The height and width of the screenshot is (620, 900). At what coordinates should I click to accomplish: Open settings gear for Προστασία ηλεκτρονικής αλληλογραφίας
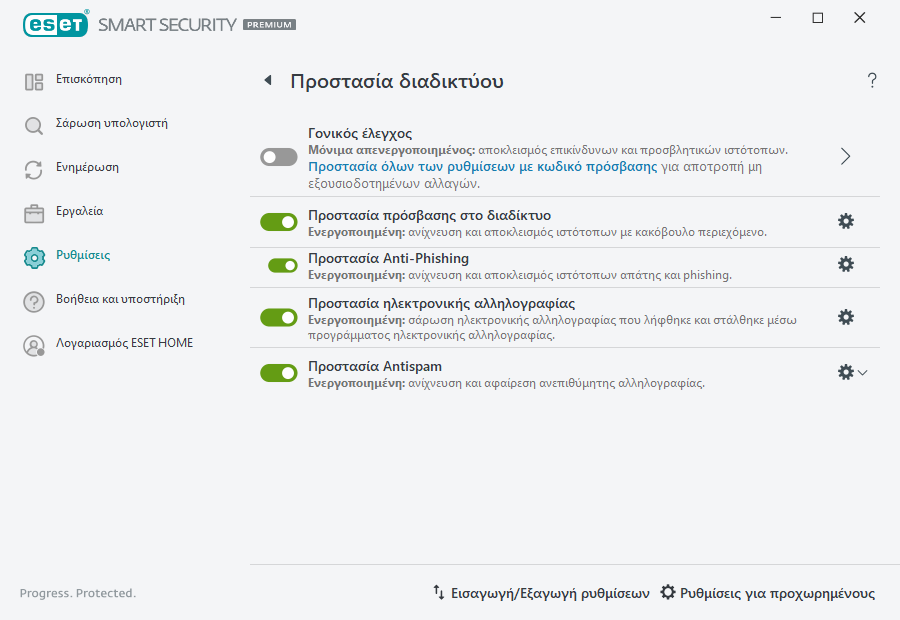(x=846, y=316)
